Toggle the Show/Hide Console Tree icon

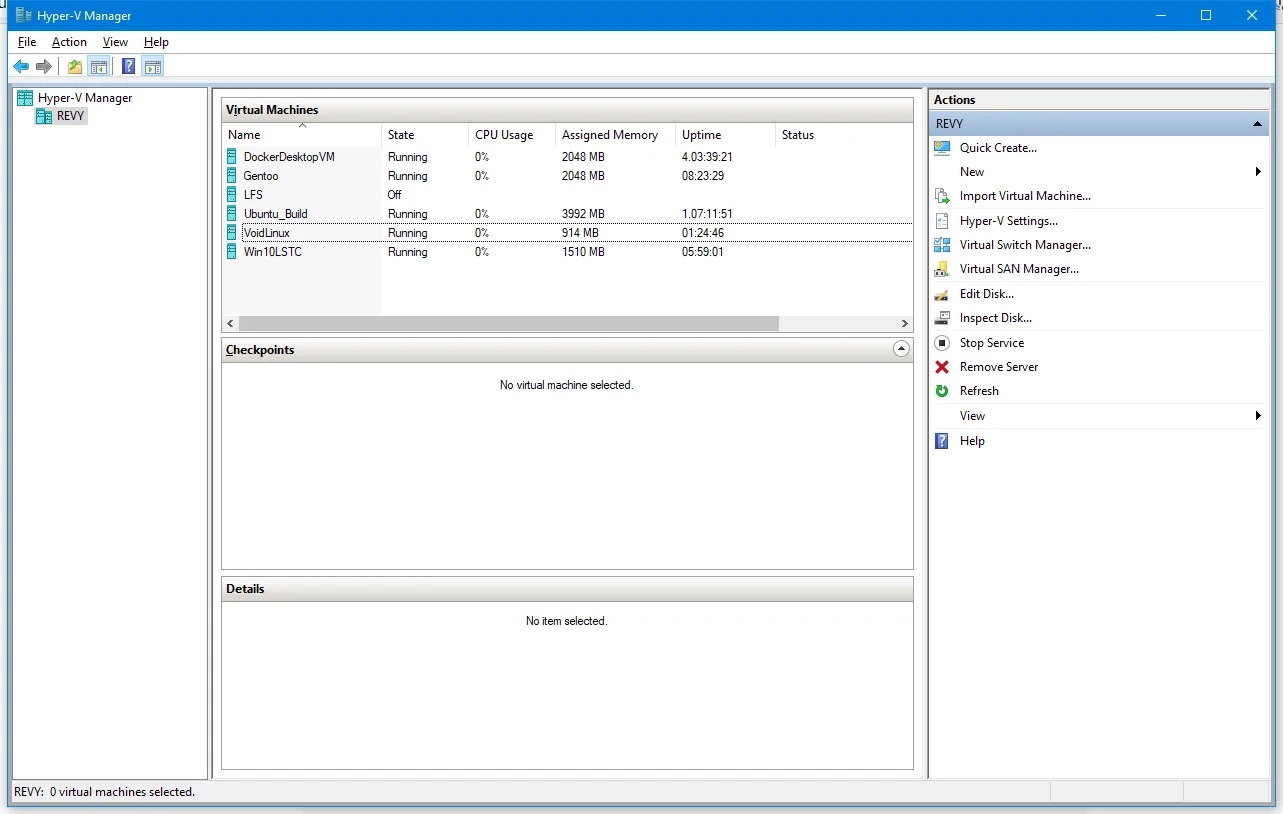(98, 67)
